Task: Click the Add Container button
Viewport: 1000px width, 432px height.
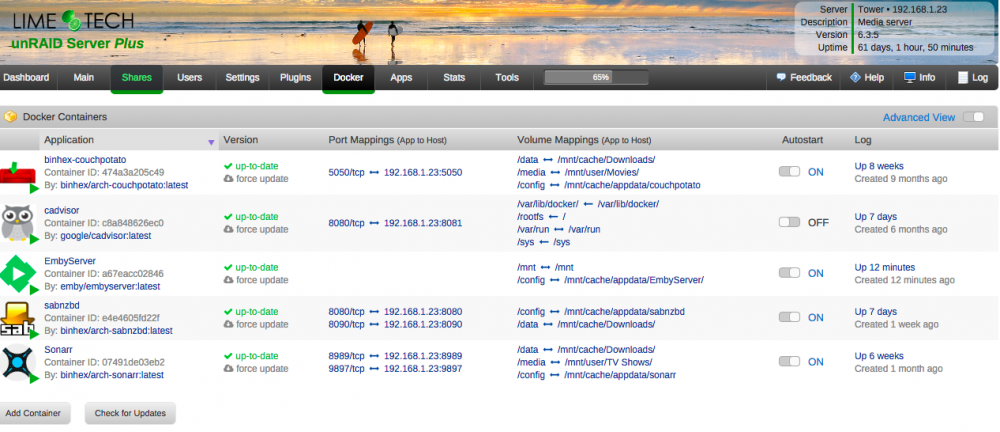Action: pyautogui.click(x=33, y=413)
